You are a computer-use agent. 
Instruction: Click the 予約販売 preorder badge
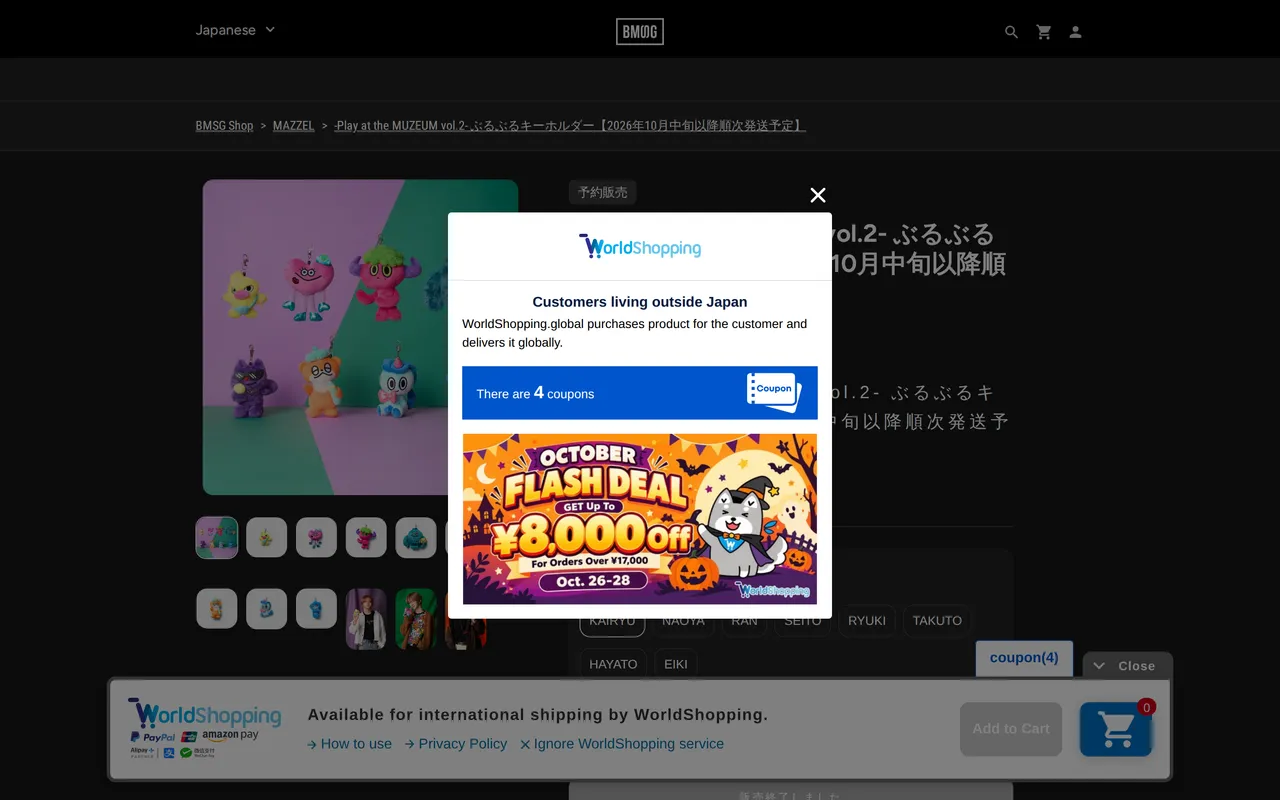click(603, 192)
